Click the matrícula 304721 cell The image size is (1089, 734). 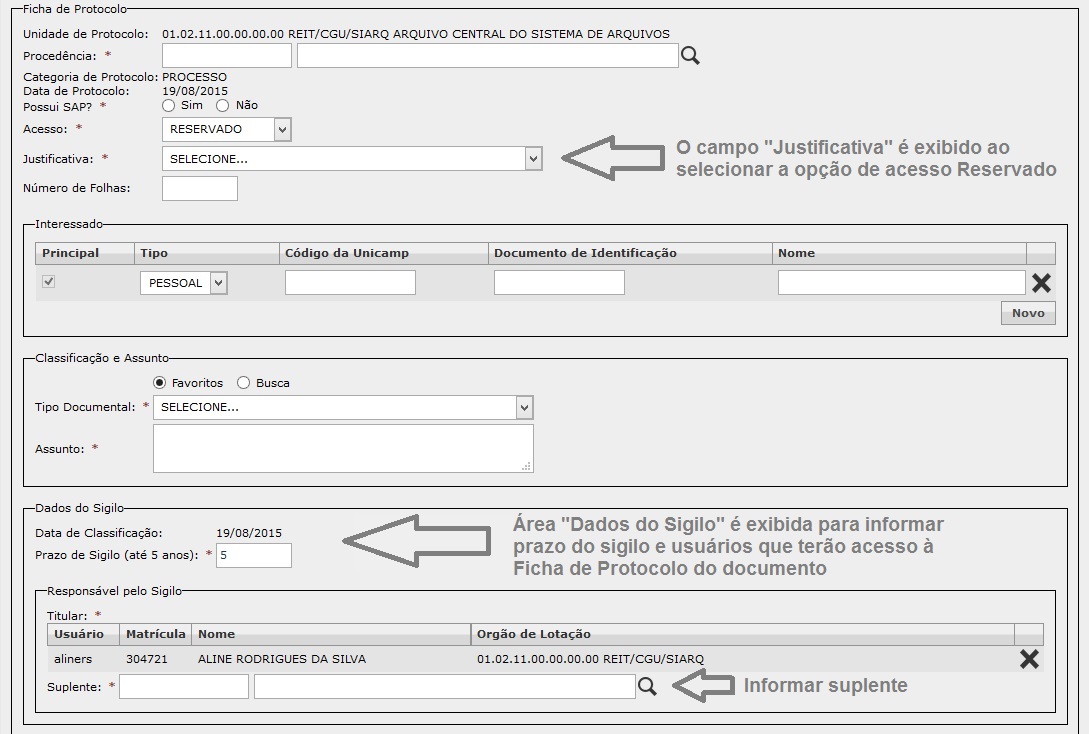click(147, 659)
